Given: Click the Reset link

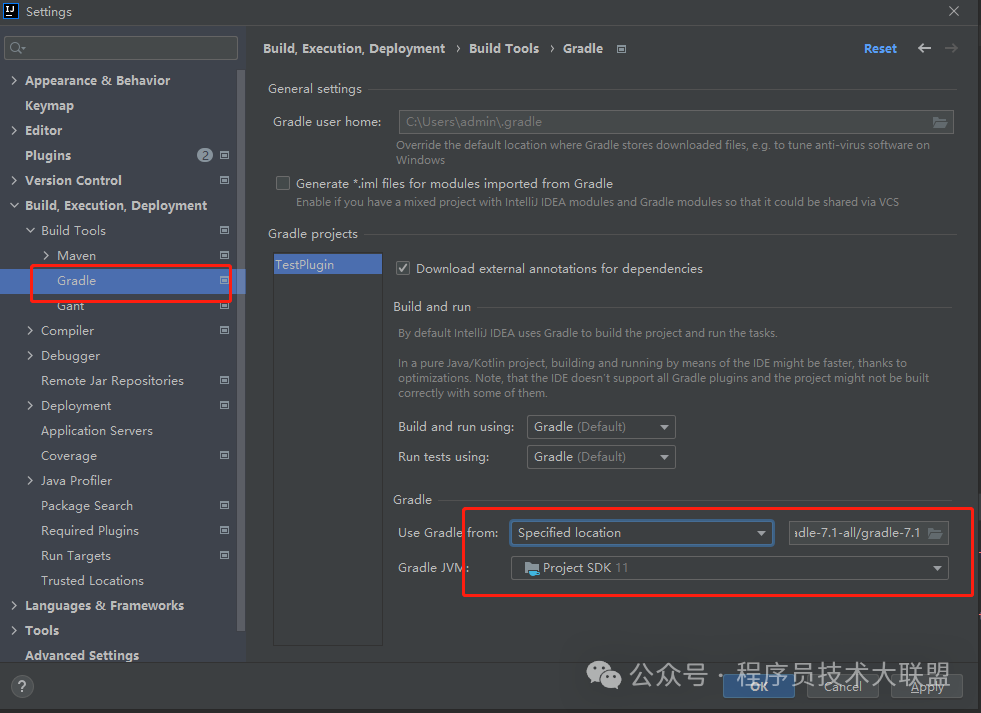Looking at the screenshot, I should [880, 48].
